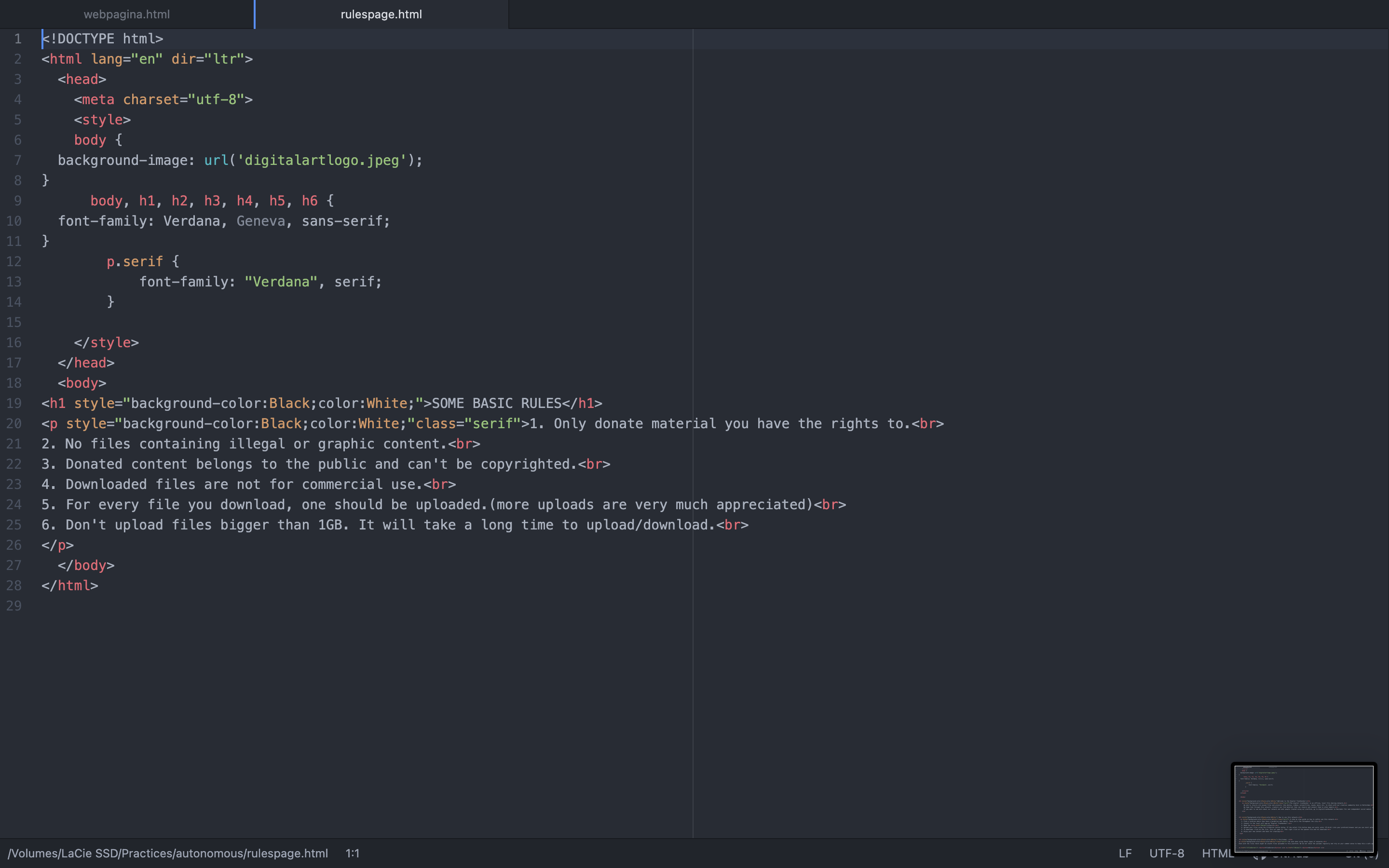Image resolution: width=1389 pixels, height=868 pixels.
Task: Place cursor in the p.serif selector
Action: pyautogui.click(x=135, y=262)
